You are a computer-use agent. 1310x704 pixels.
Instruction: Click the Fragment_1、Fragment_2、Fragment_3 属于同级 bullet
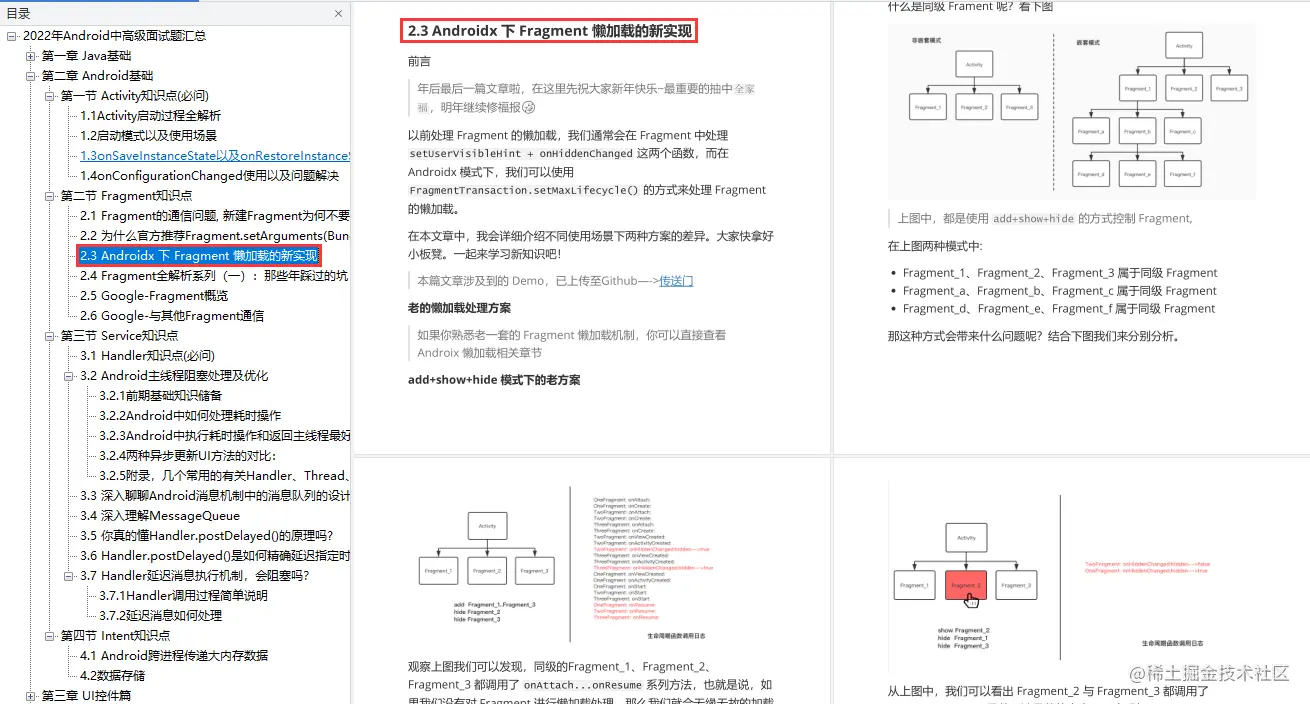(x=1060, y=273)
